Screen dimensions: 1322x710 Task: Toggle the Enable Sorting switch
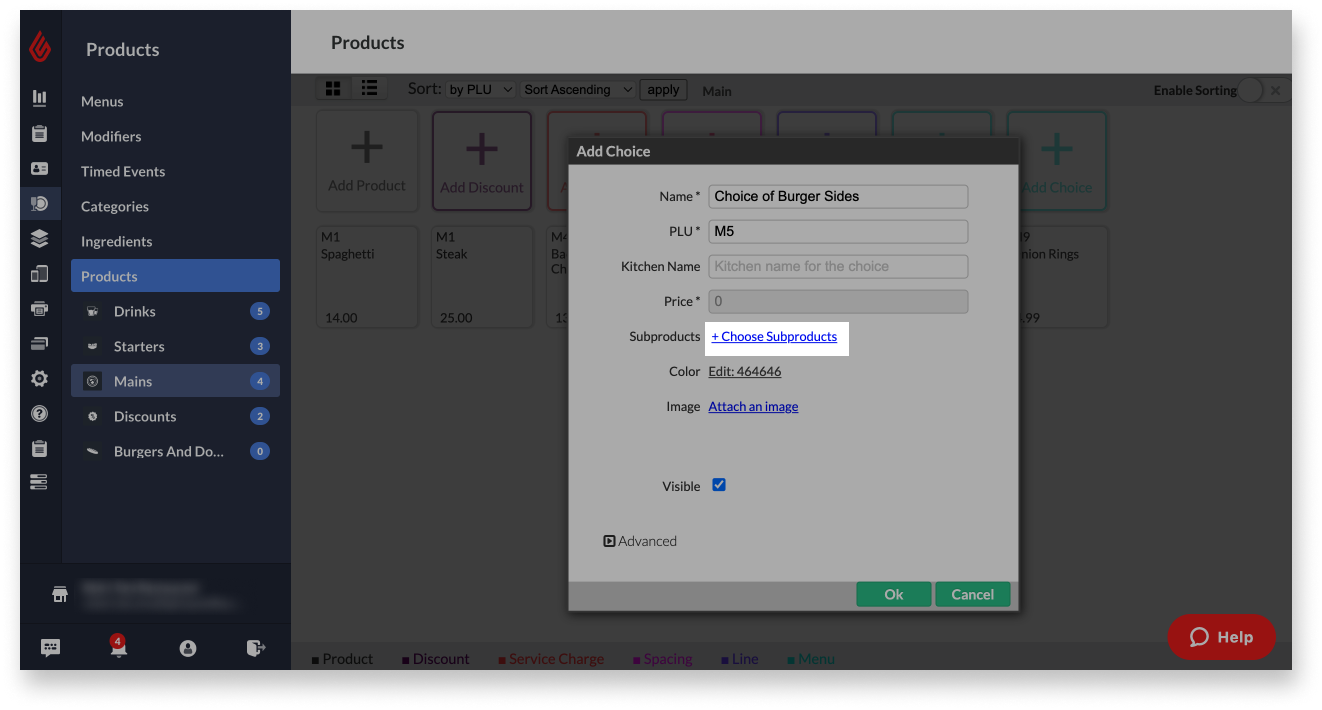coord(1251,90)
